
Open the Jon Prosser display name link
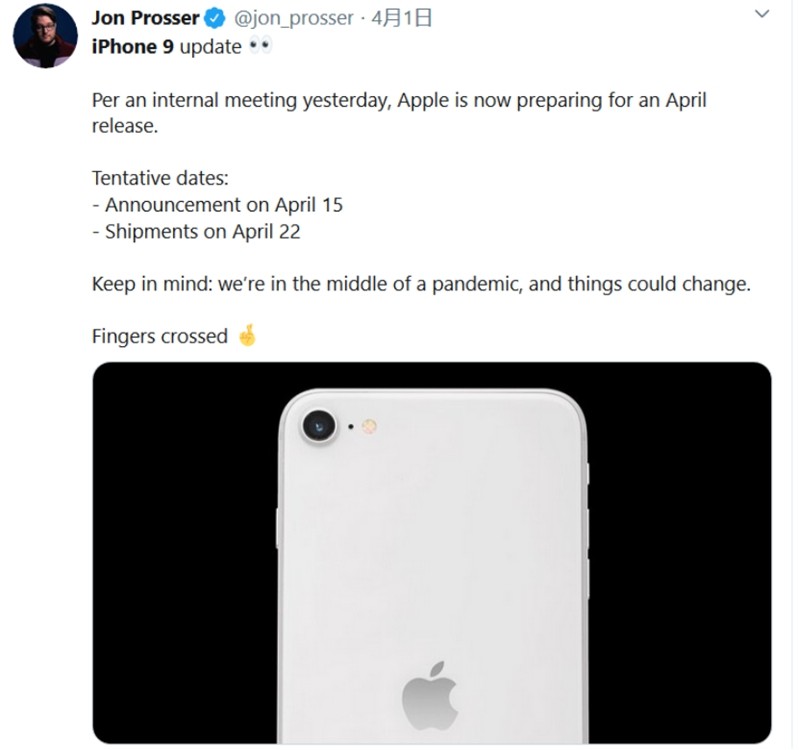pos(145,19)
